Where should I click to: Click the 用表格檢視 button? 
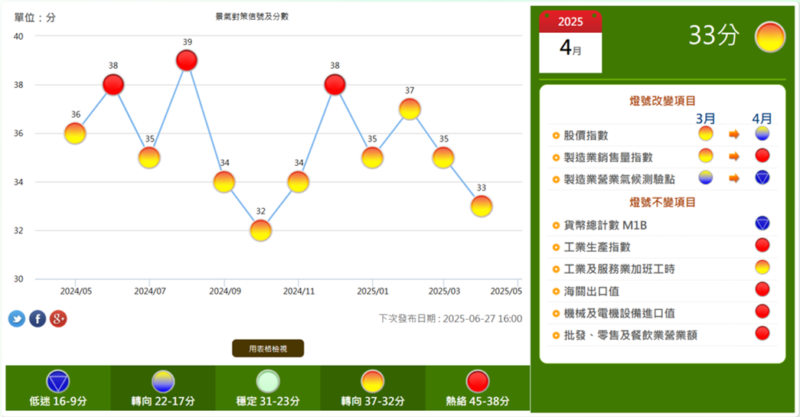268,349
